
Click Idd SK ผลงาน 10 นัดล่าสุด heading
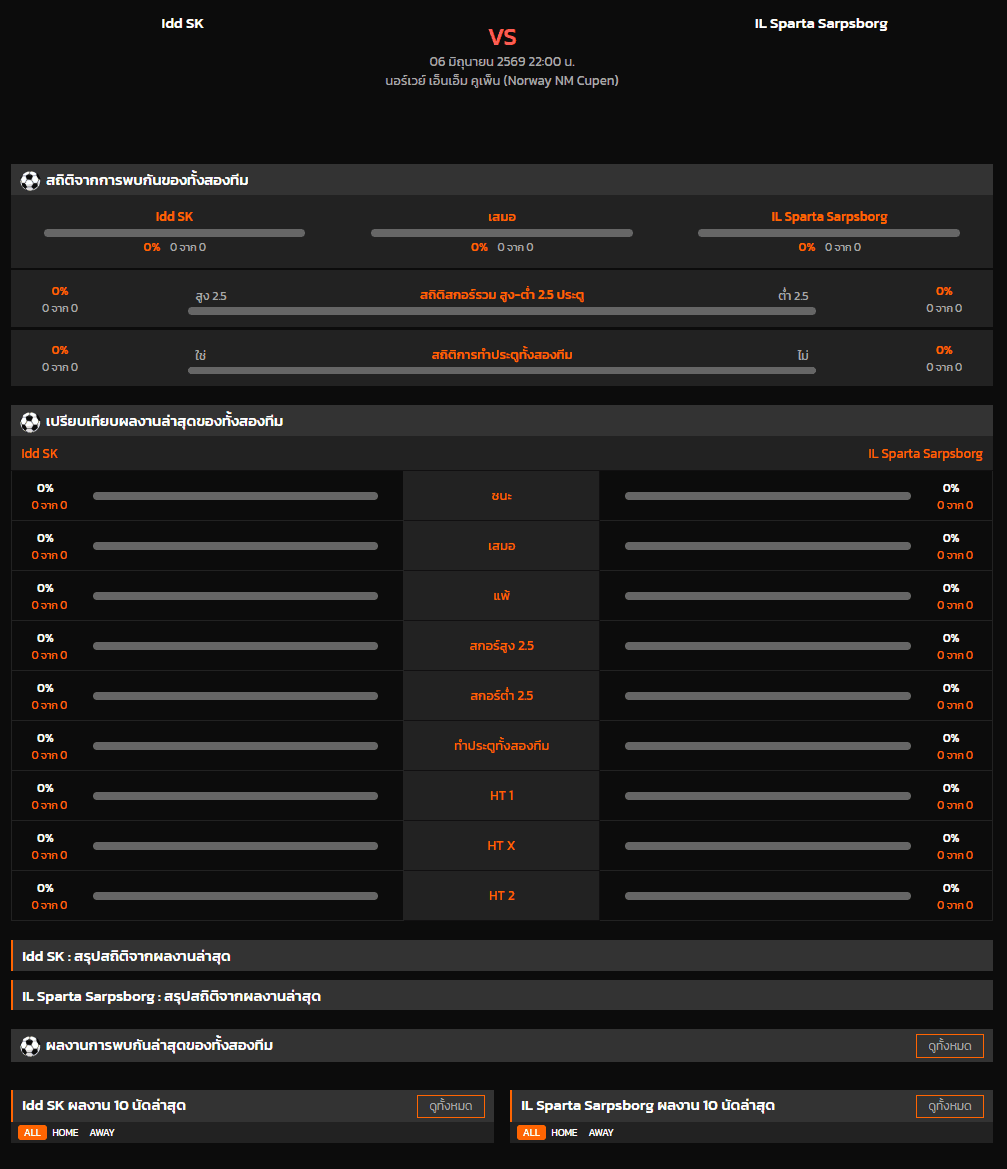tap(104, 1105)
